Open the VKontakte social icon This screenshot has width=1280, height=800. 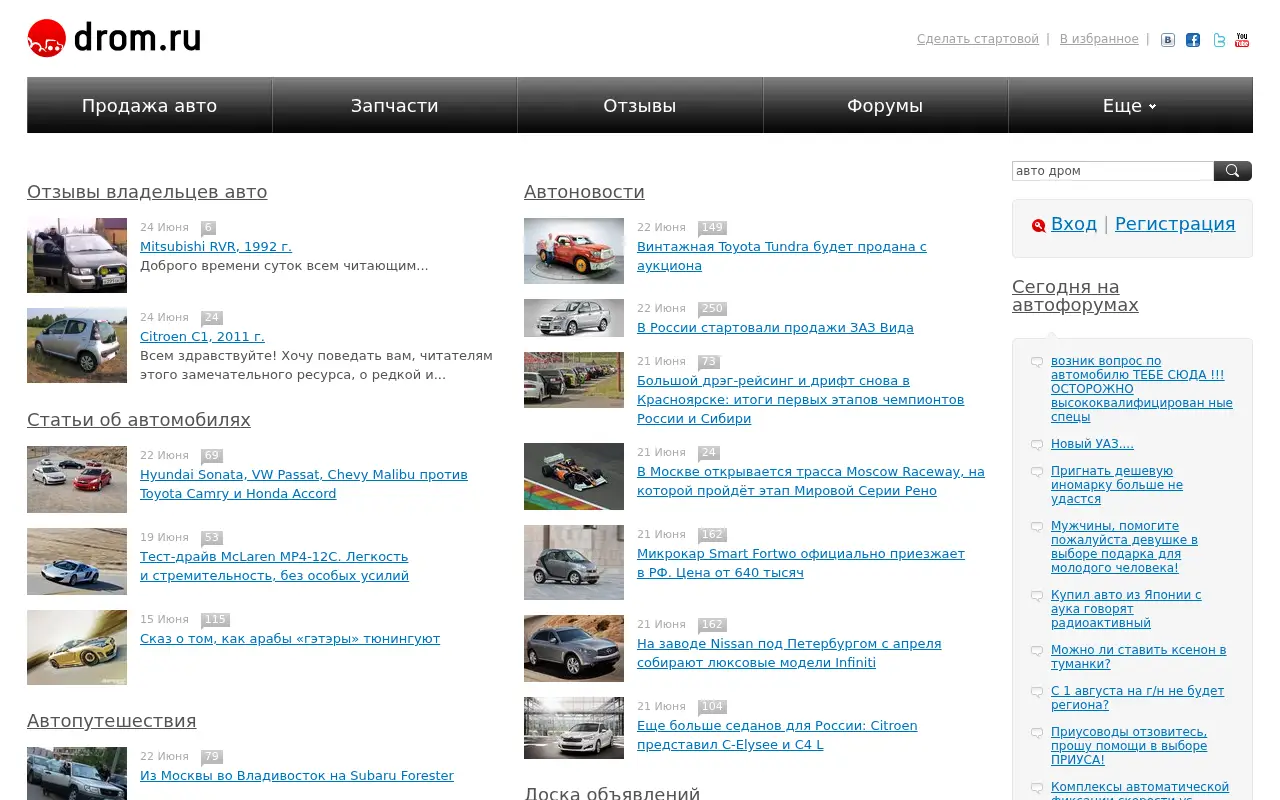click(1168, 40)
